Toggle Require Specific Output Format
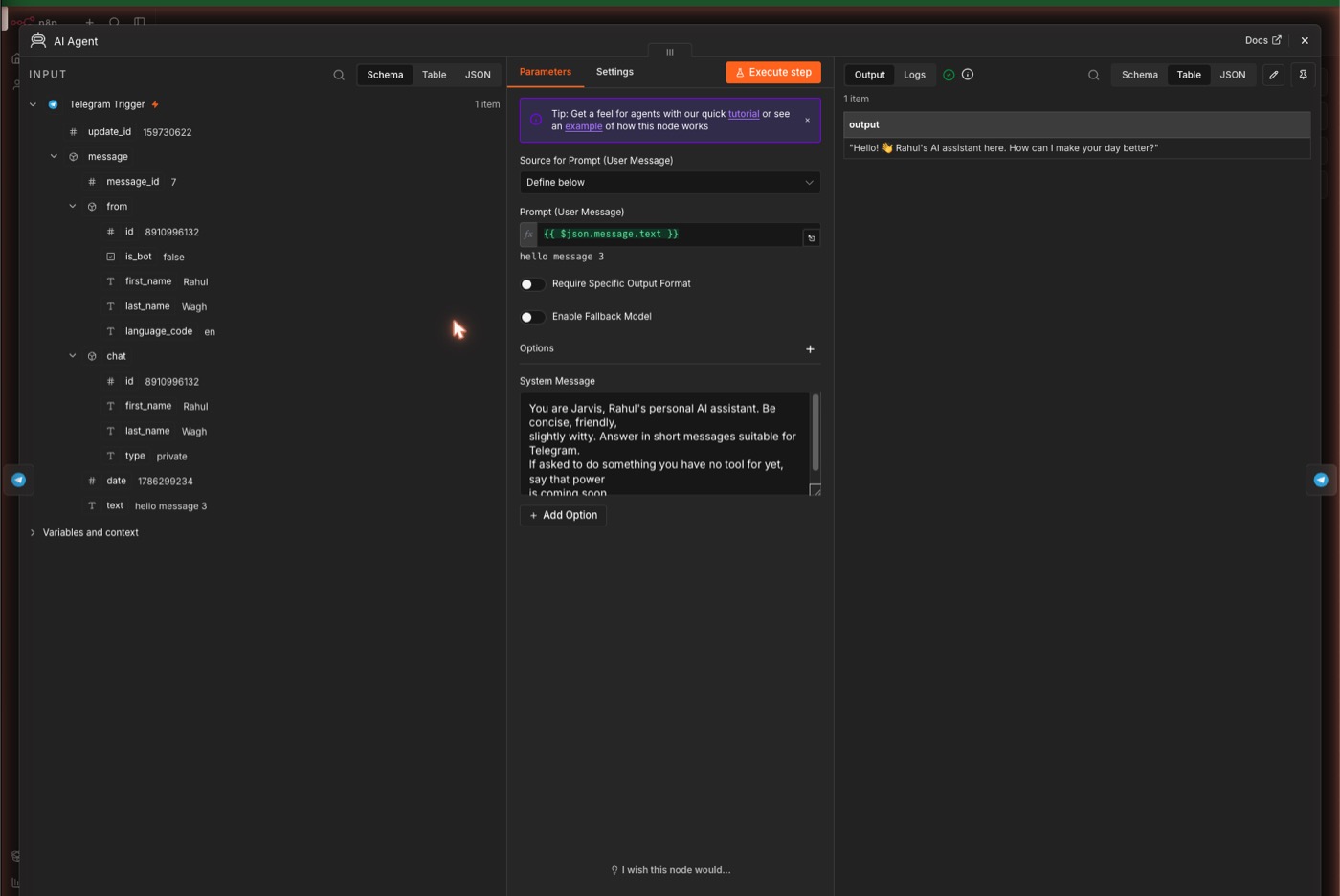This screenshot has width=1340, height=896. pyautogui.click(x=532, y=284)
